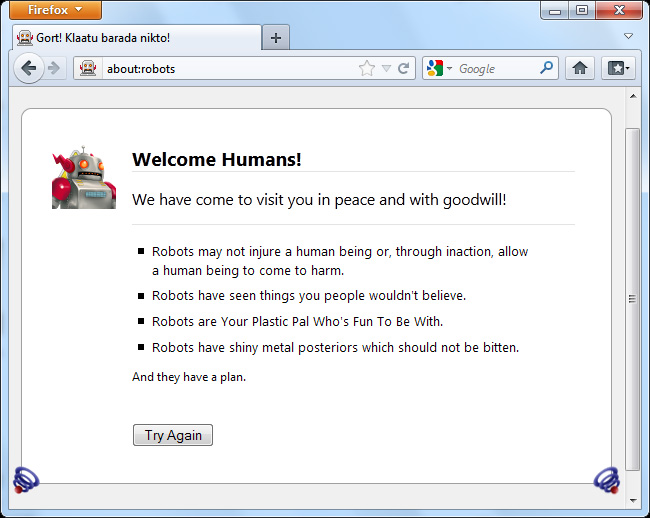Click 'We have come to visit you in peace' text
This screenshot has height=518, width=650.
coord(320,200)
